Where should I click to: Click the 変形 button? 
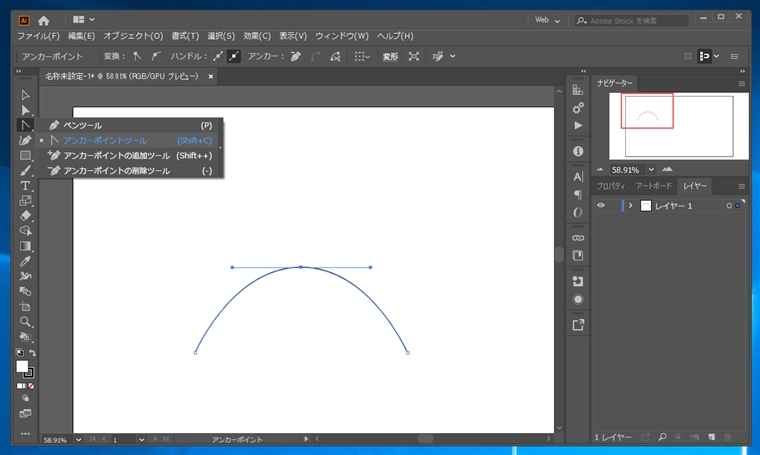390,57
